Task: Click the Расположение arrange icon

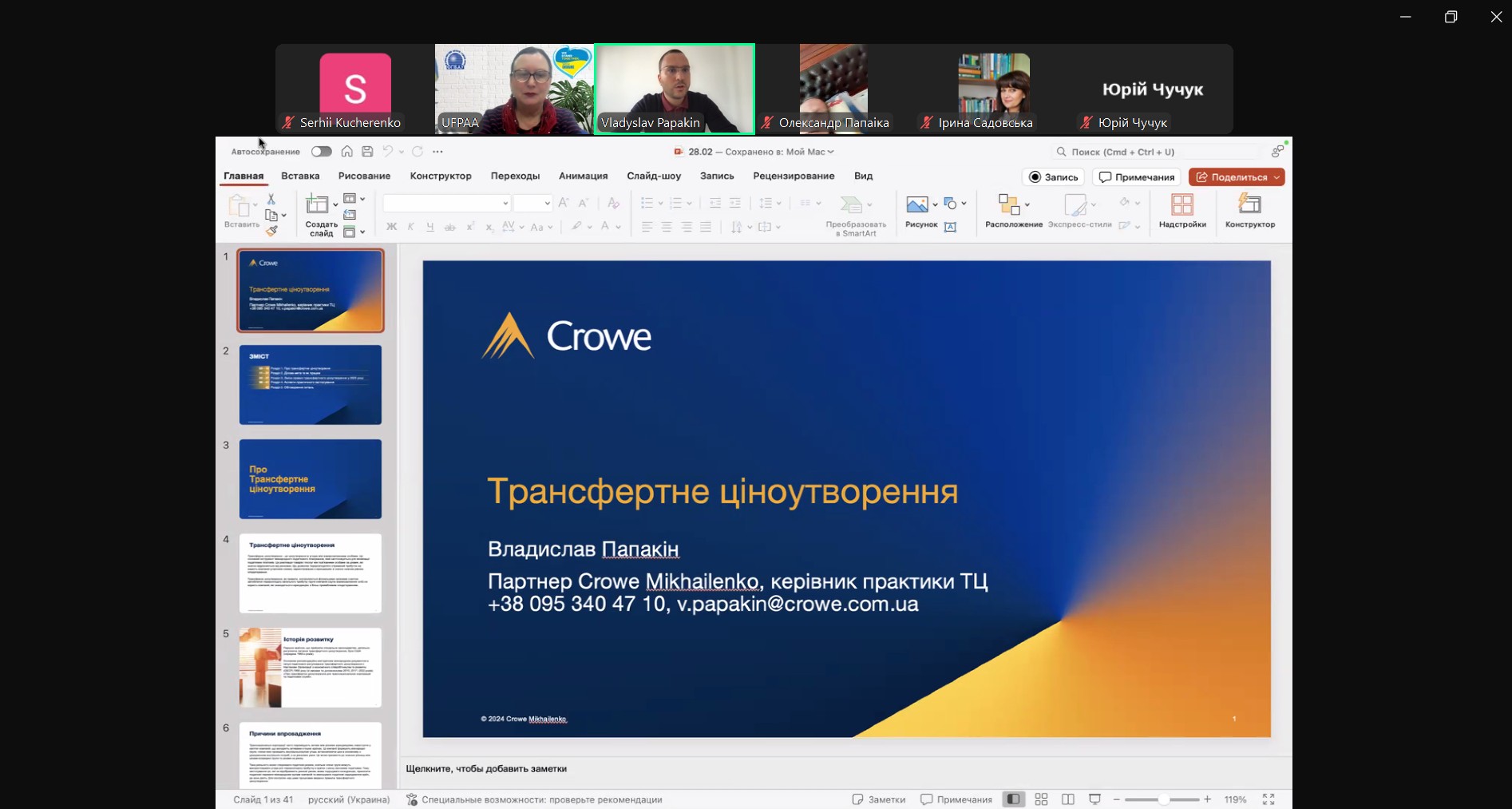Action: [1009, 204]
